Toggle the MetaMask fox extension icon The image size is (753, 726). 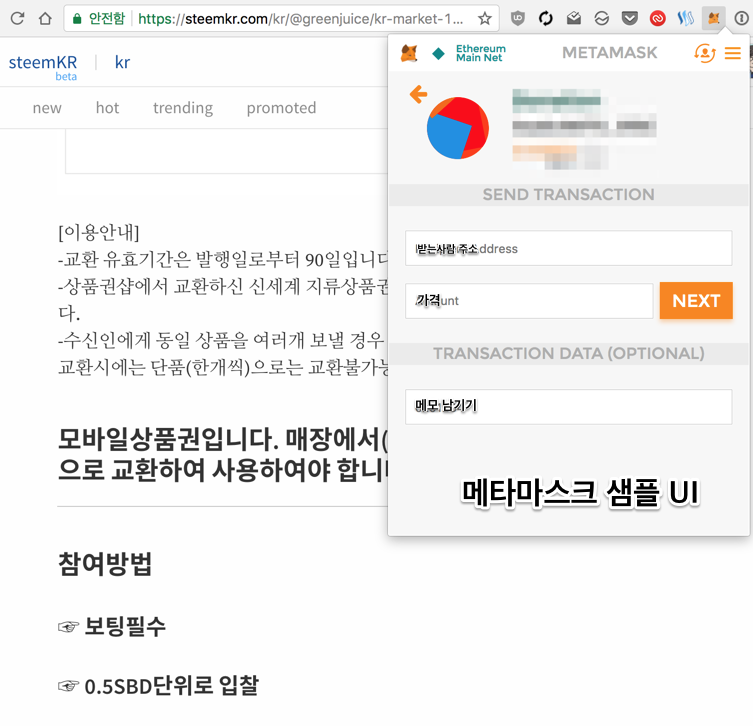714,18
